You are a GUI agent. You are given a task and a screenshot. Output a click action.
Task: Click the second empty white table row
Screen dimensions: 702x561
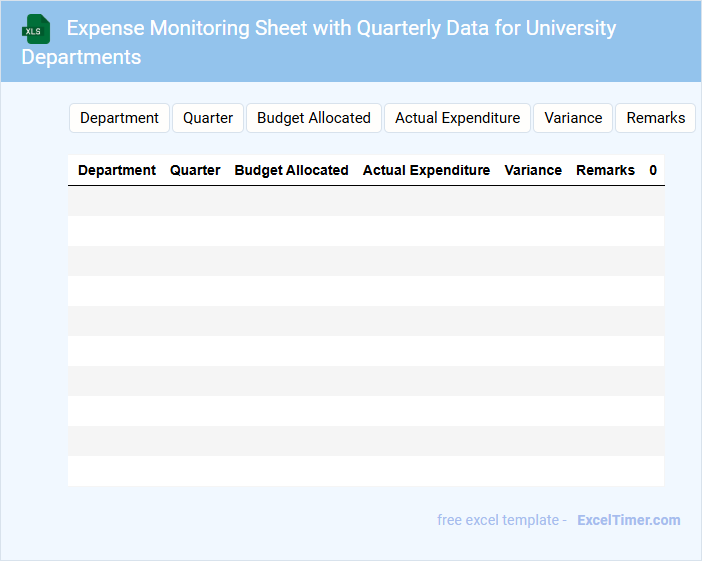pyautogui.click(x=366, y=291)
